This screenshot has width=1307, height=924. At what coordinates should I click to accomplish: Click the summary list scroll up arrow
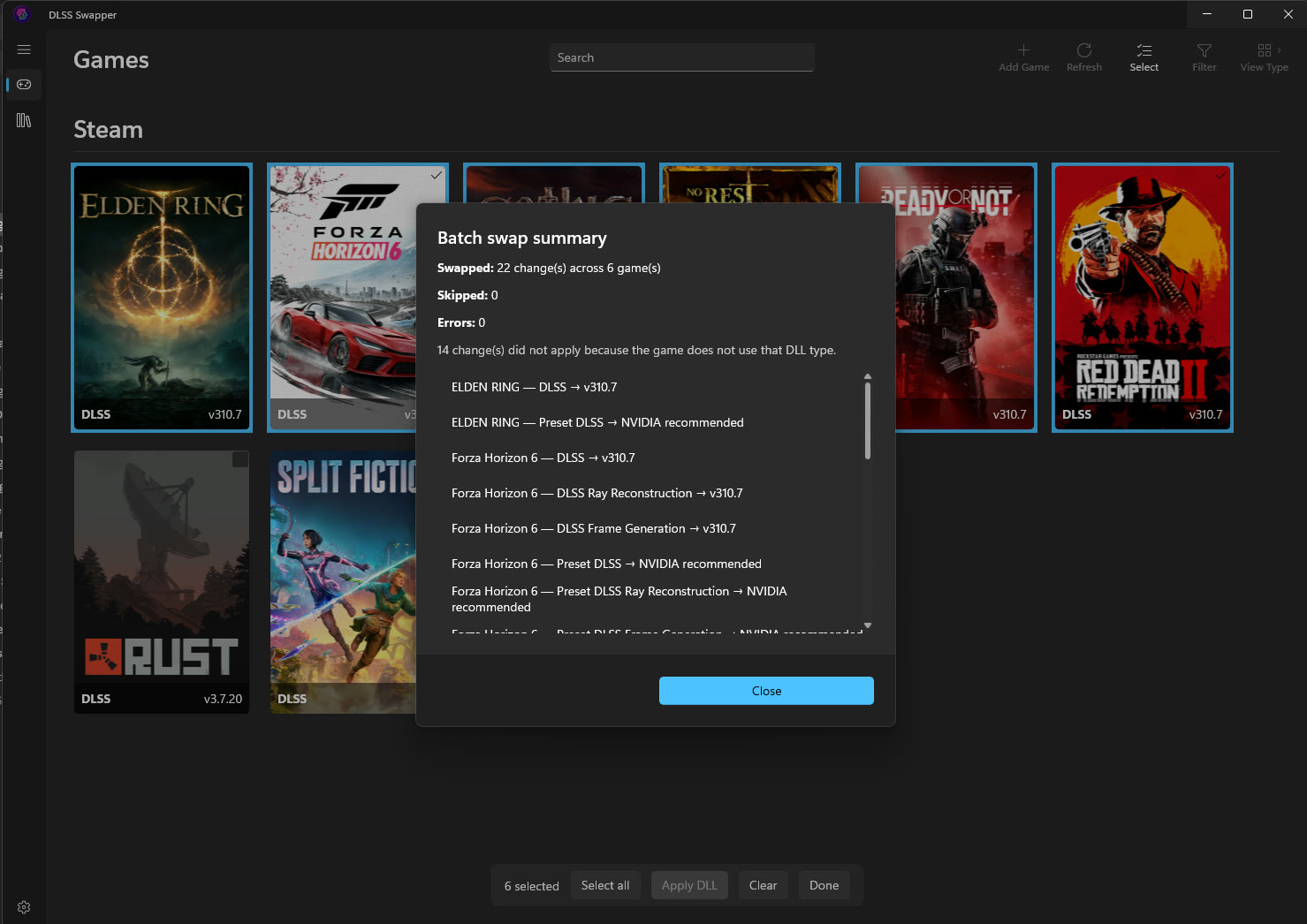coord(868,376)
